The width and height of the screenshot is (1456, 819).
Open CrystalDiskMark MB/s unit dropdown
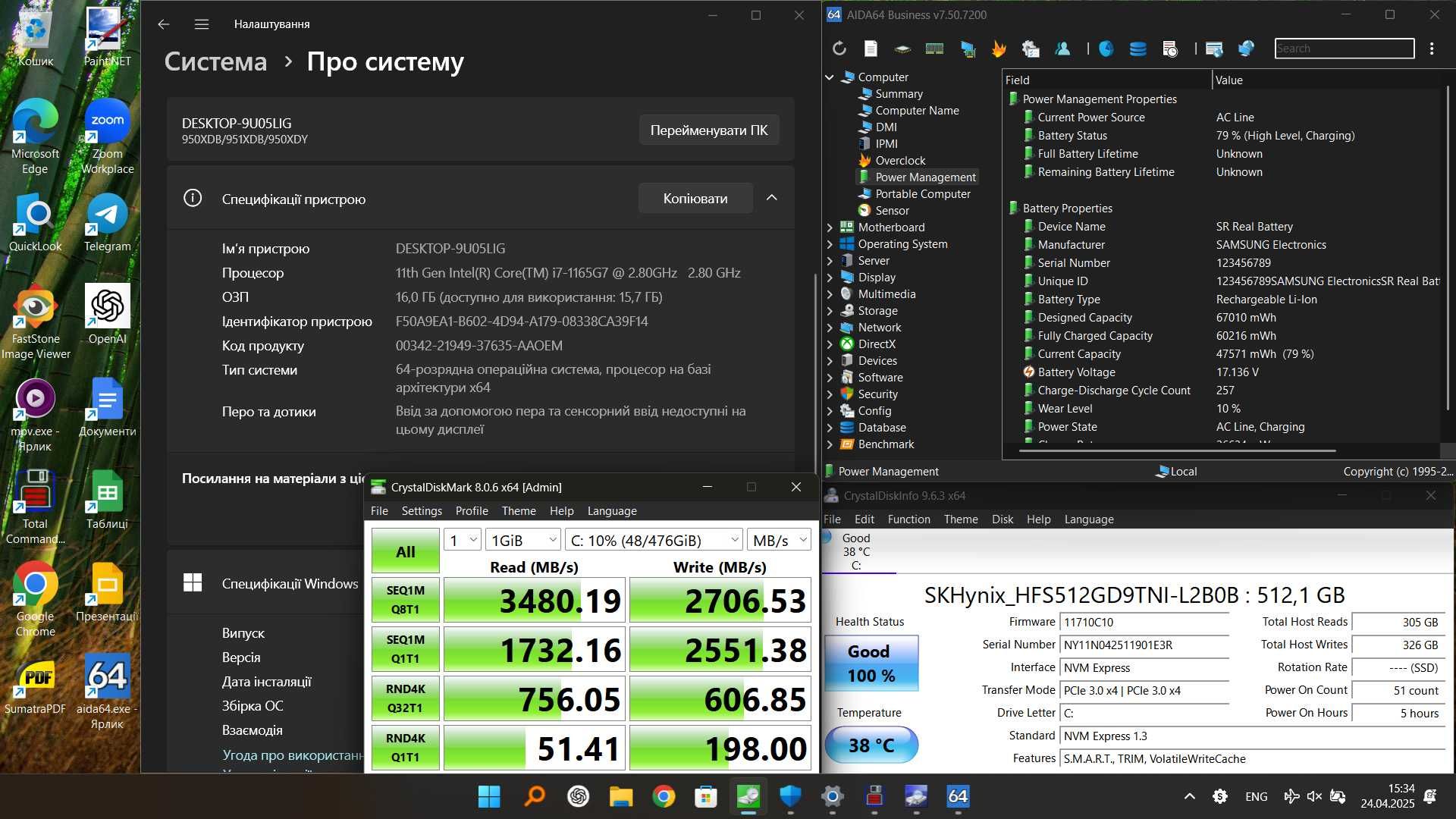tap(779, 540)
